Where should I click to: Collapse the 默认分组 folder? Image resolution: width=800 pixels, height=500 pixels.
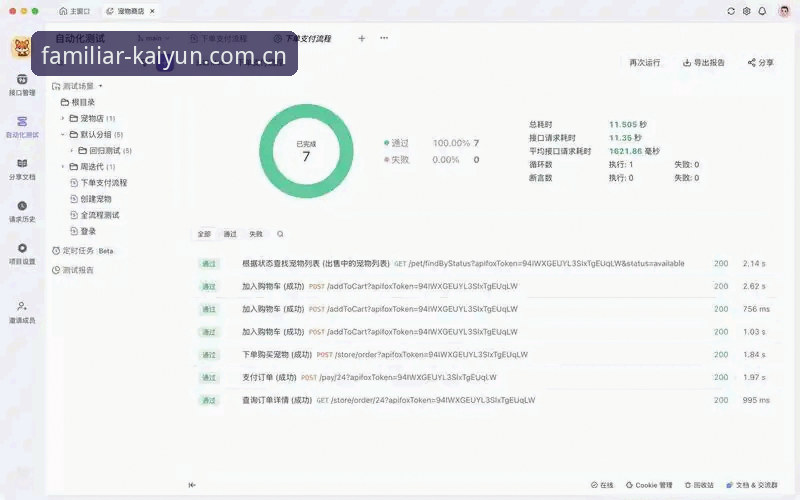tap(63, 135)
